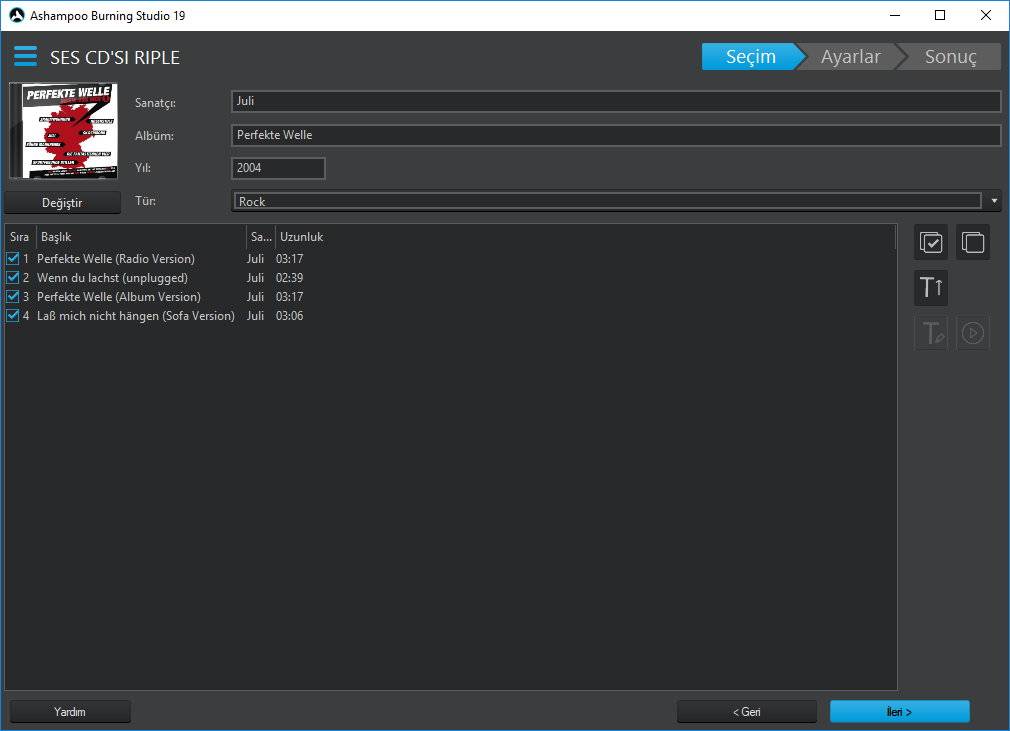Click the Perfekte Welle album cover thumbnail
This screenshot has width=1010, height=731.
tap(63, 131)
